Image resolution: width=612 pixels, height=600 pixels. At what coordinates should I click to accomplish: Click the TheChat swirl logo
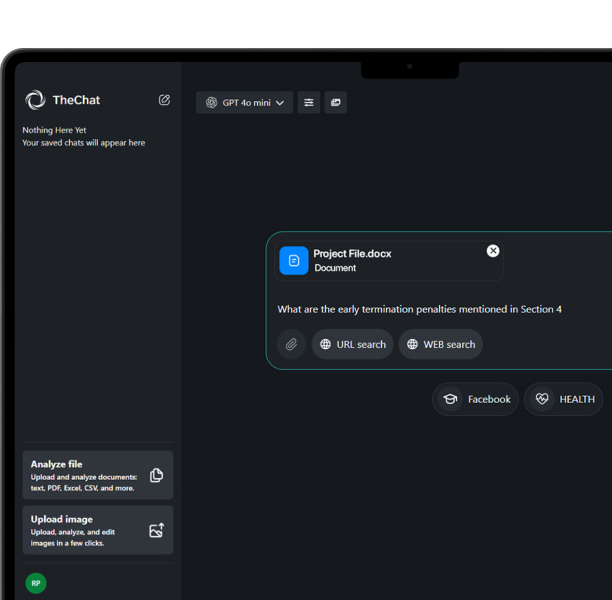coord(35,100)
